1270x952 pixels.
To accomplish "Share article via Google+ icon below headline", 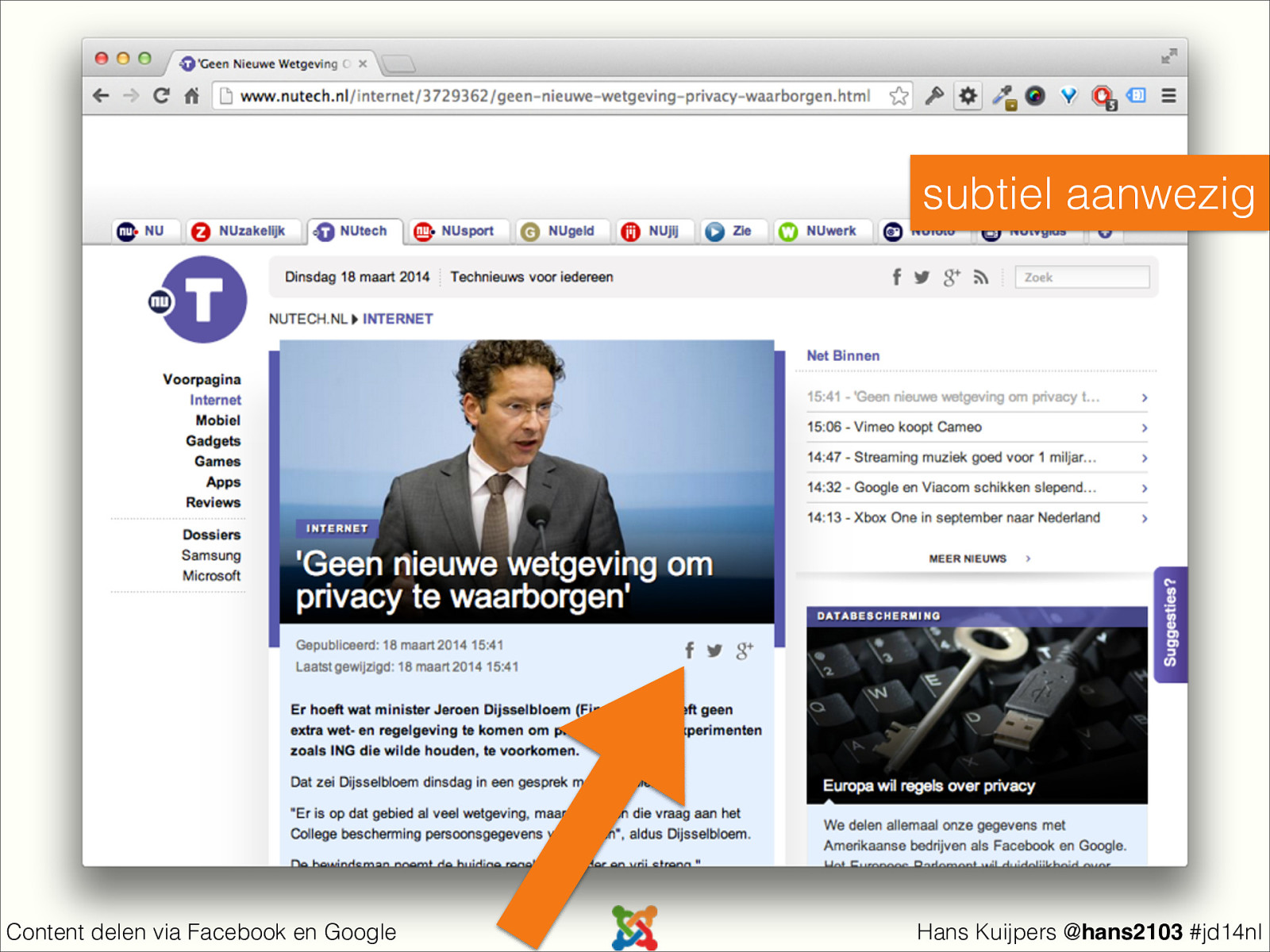I will pos(744,651).
